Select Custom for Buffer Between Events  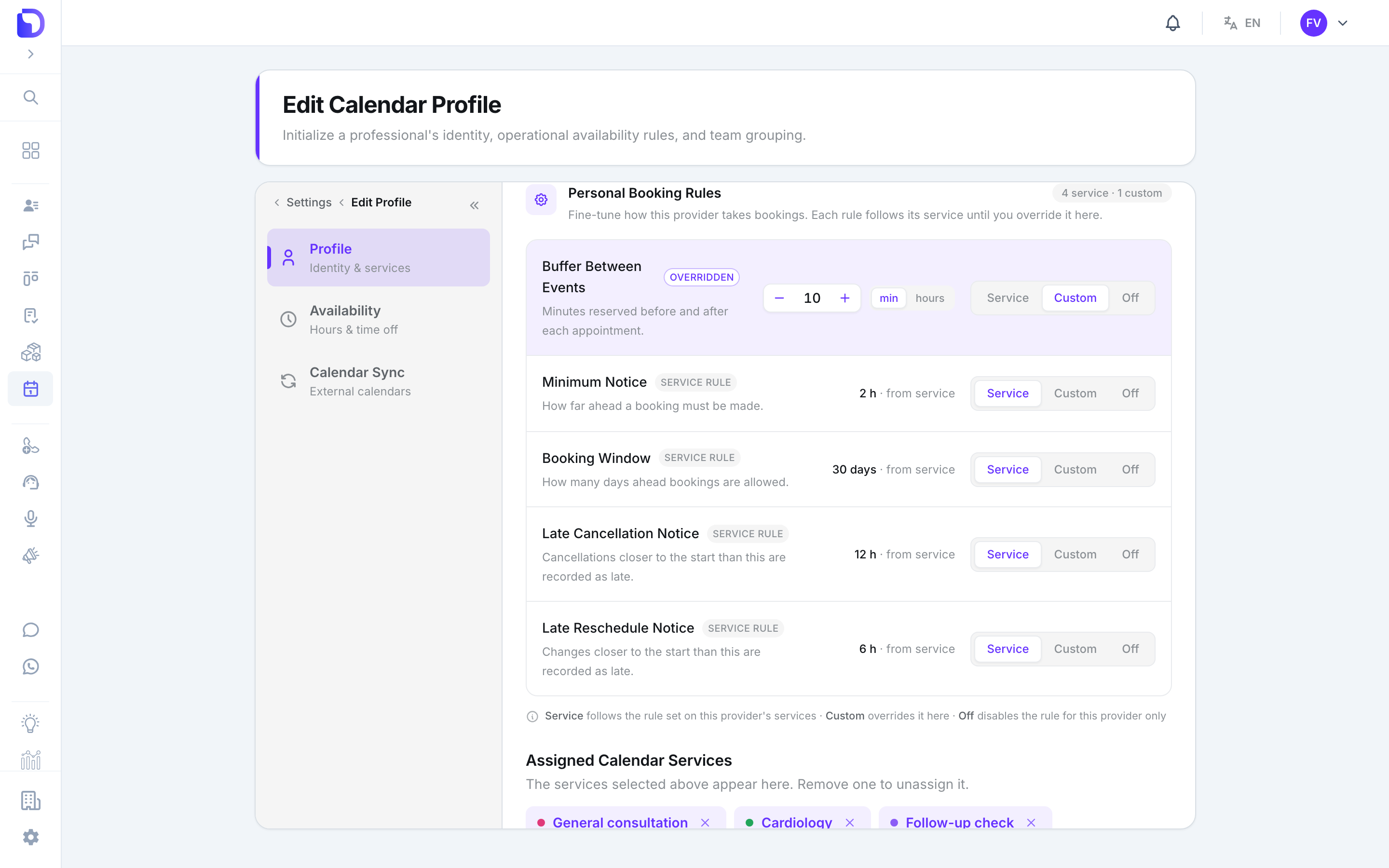pos(1075,298)
